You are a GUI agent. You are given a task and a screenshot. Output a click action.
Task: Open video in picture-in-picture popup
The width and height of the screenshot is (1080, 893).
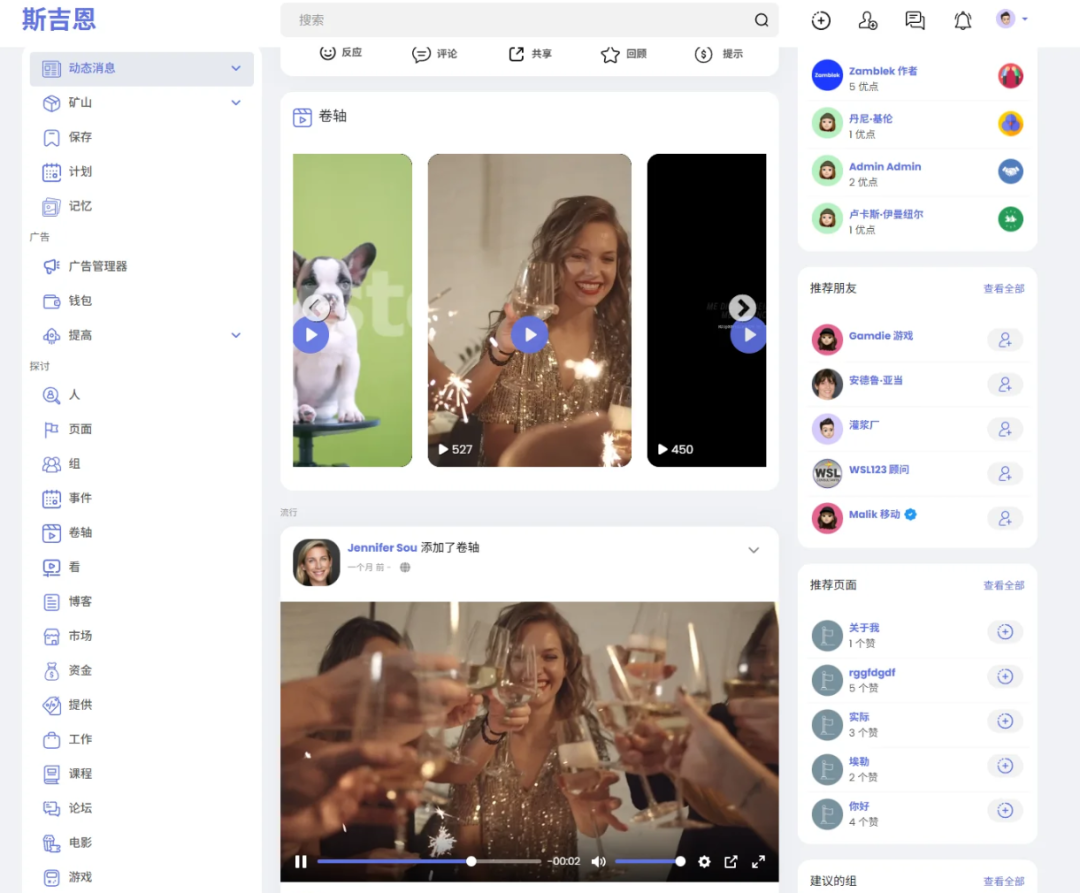click(731, 861)
